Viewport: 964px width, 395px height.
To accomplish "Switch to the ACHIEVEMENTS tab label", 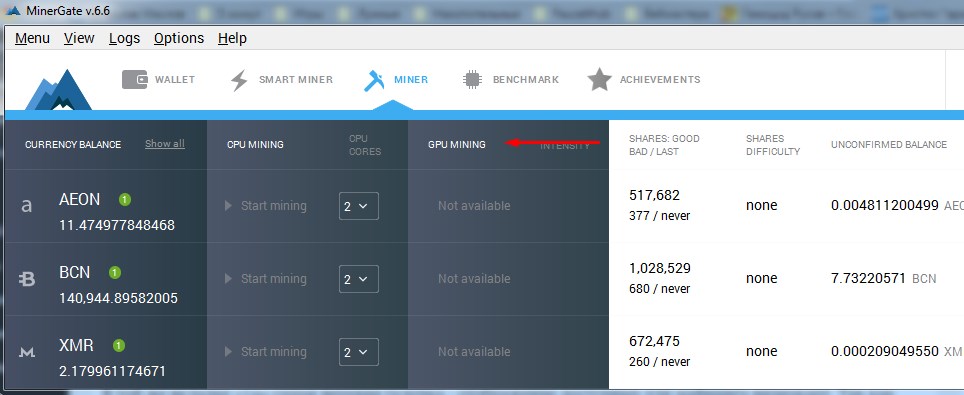I will [x=660, y=79].
